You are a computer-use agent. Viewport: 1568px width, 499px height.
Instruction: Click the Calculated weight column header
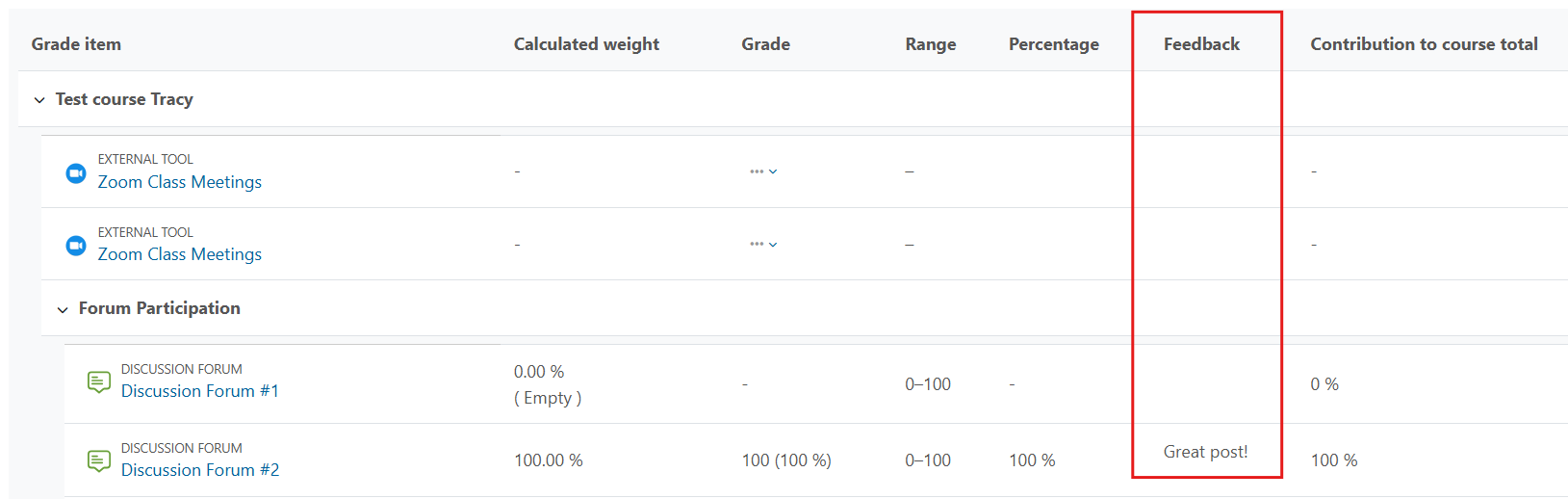586,44
